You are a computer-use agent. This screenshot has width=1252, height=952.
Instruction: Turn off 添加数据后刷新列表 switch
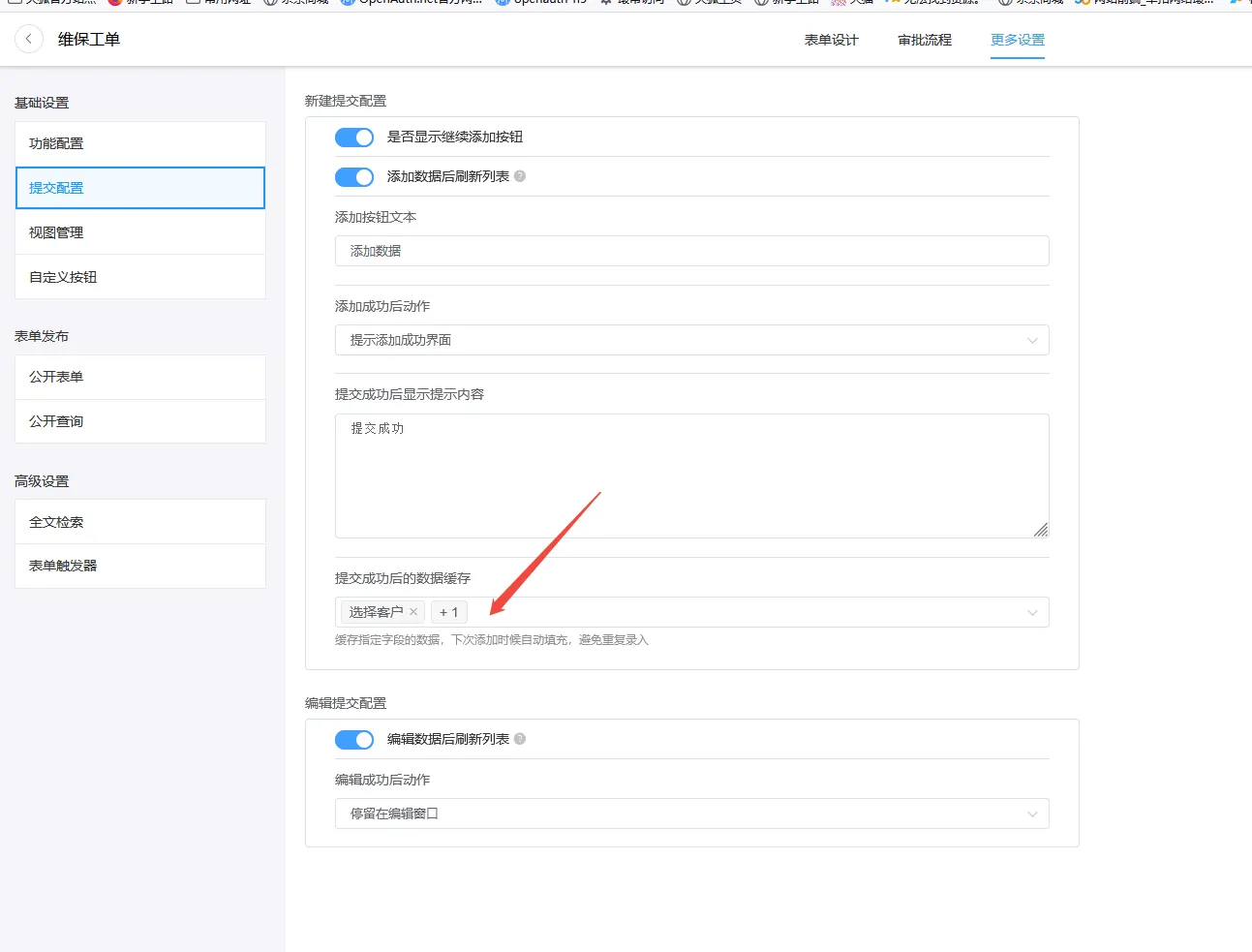point(354,176)
